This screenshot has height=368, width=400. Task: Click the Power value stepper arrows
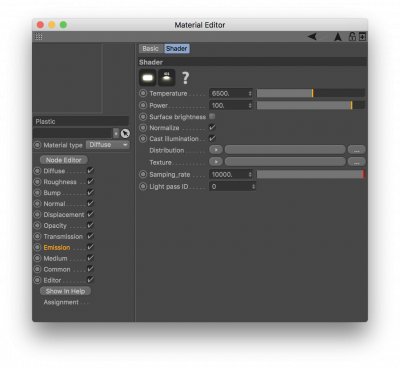click(x=250, y=105)
